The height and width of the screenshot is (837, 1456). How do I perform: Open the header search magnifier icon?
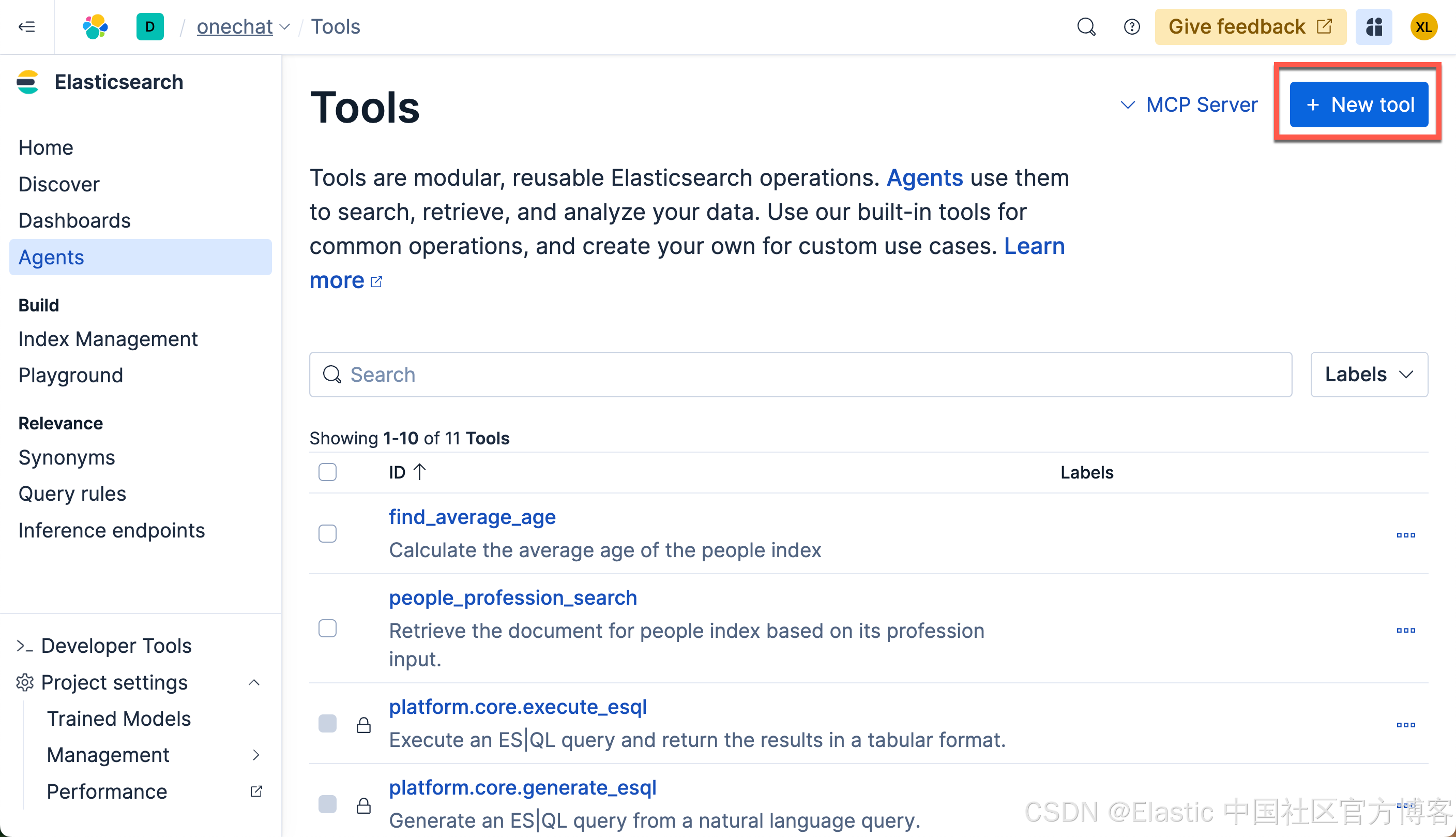pyautogui.click(x=1086, y=26)
